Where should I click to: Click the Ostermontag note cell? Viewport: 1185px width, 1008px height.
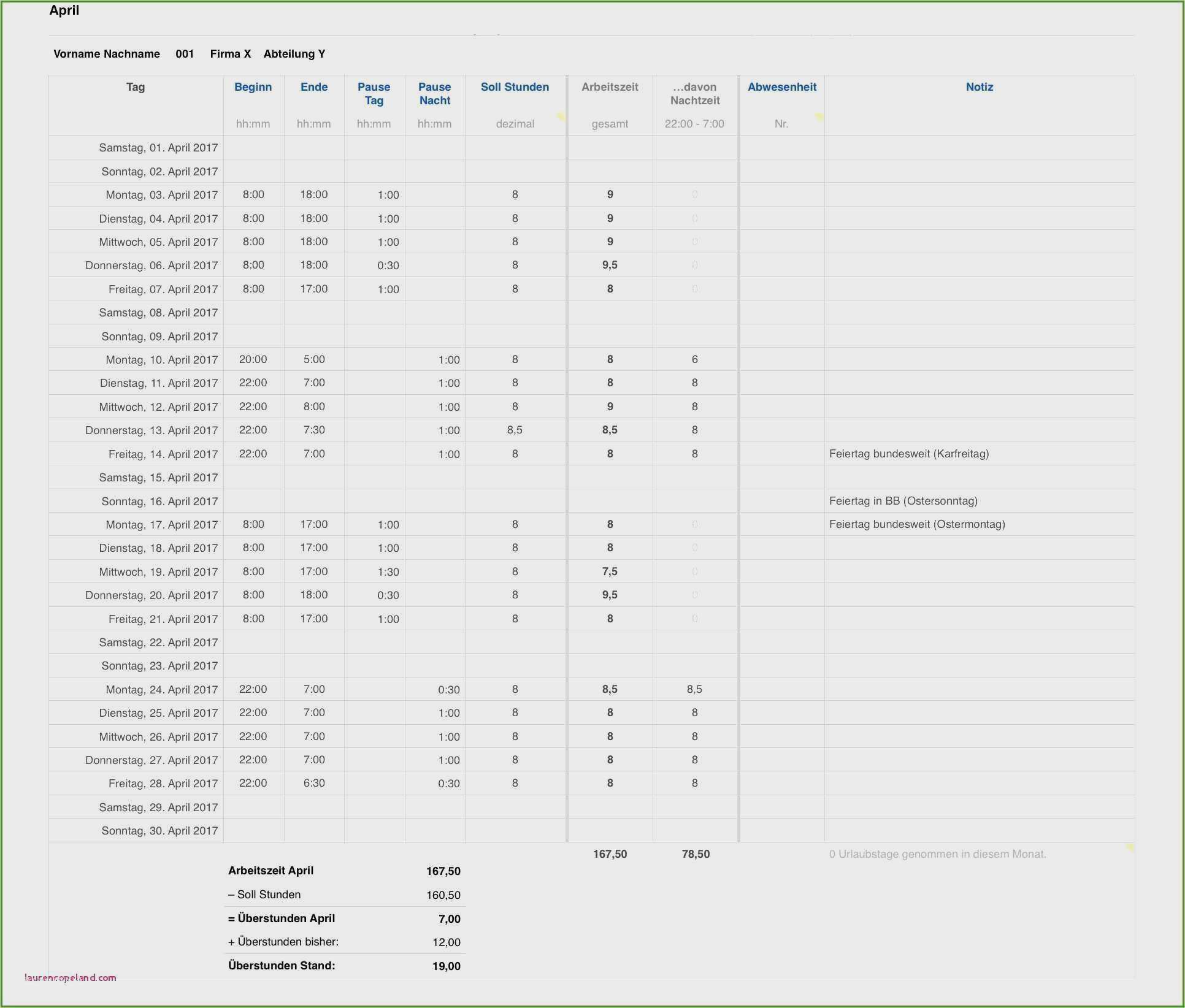pos(917,524)
